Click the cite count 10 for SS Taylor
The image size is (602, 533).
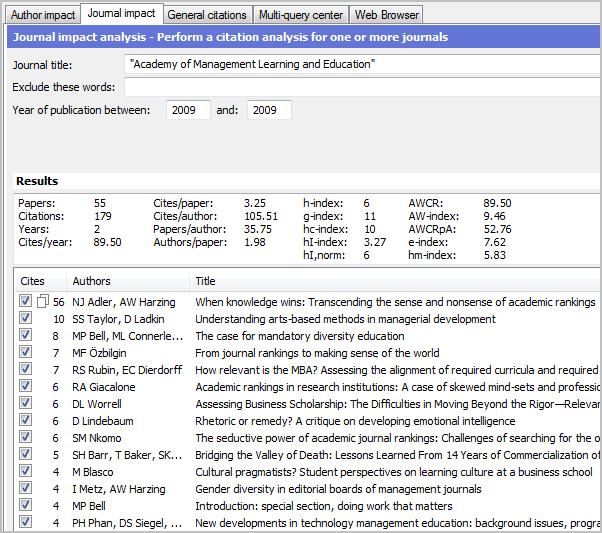(58, 319)
